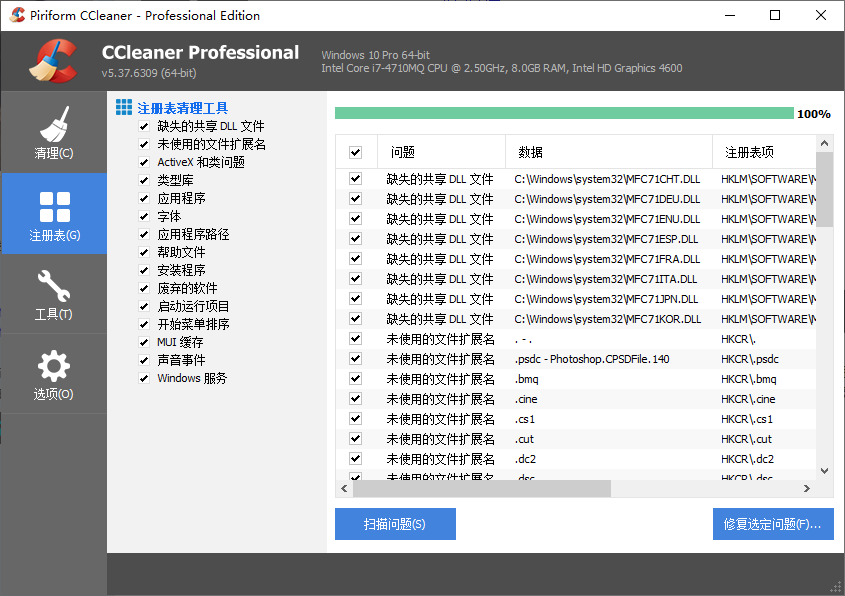845x596 pixels.
Task: Select the C:\Windows\system32\MFC71ITA.DLL data cell
Action: coord(605,279)
